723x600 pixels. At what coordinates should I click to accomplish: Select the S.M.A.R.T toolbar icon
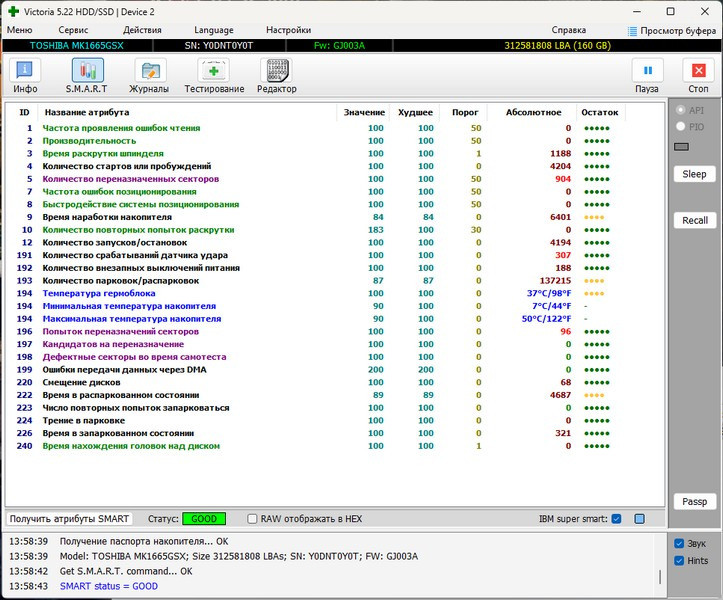click(88, 72)
